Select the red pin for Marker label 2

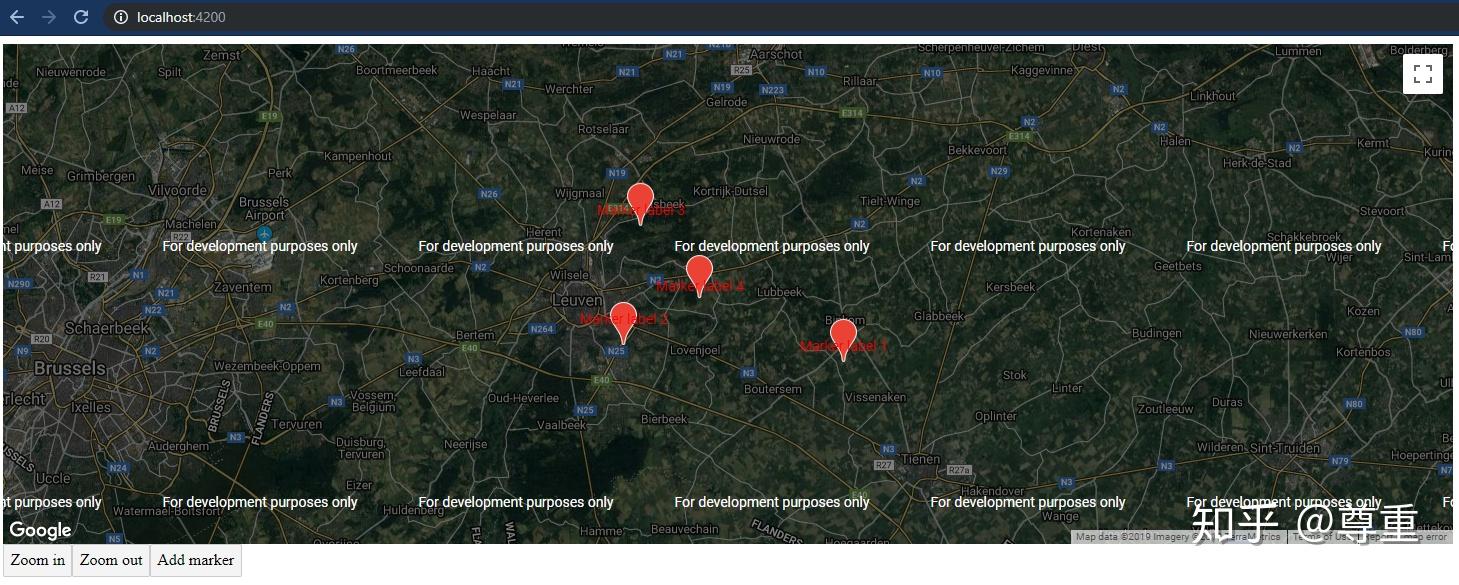[x=622, y=322]
